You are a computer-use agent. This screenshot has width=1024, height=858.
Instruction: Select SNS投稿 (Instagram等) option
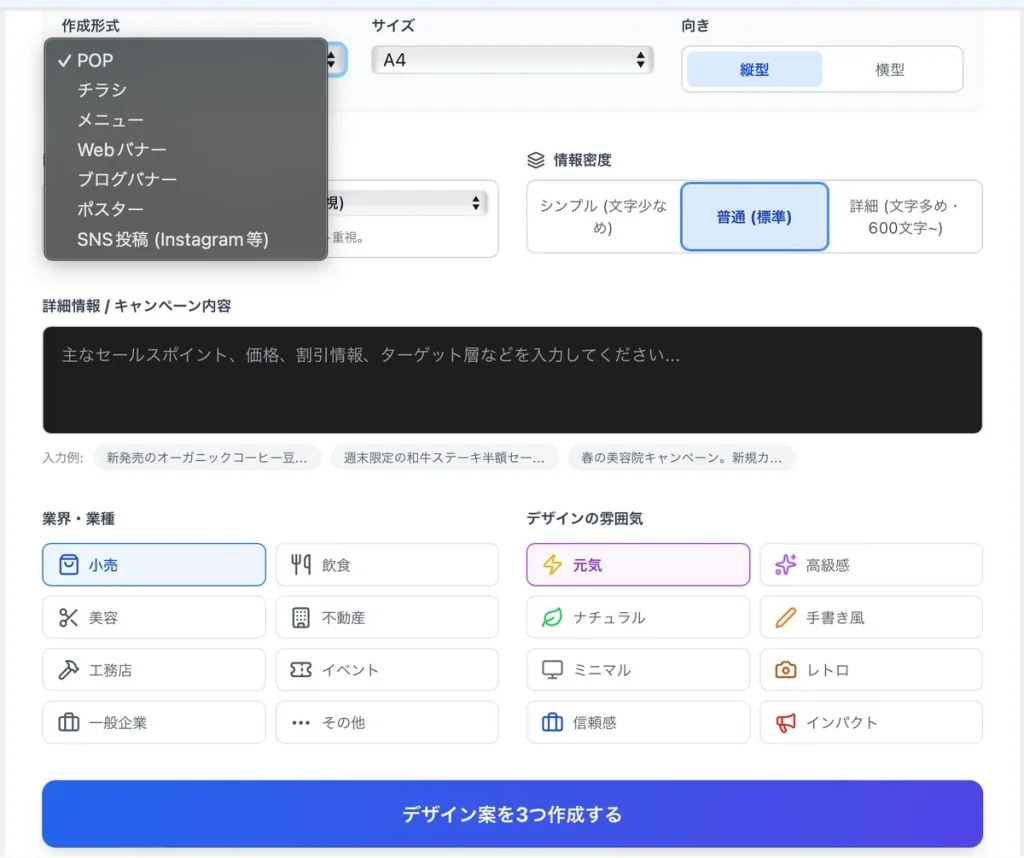(x=185, y=239)
